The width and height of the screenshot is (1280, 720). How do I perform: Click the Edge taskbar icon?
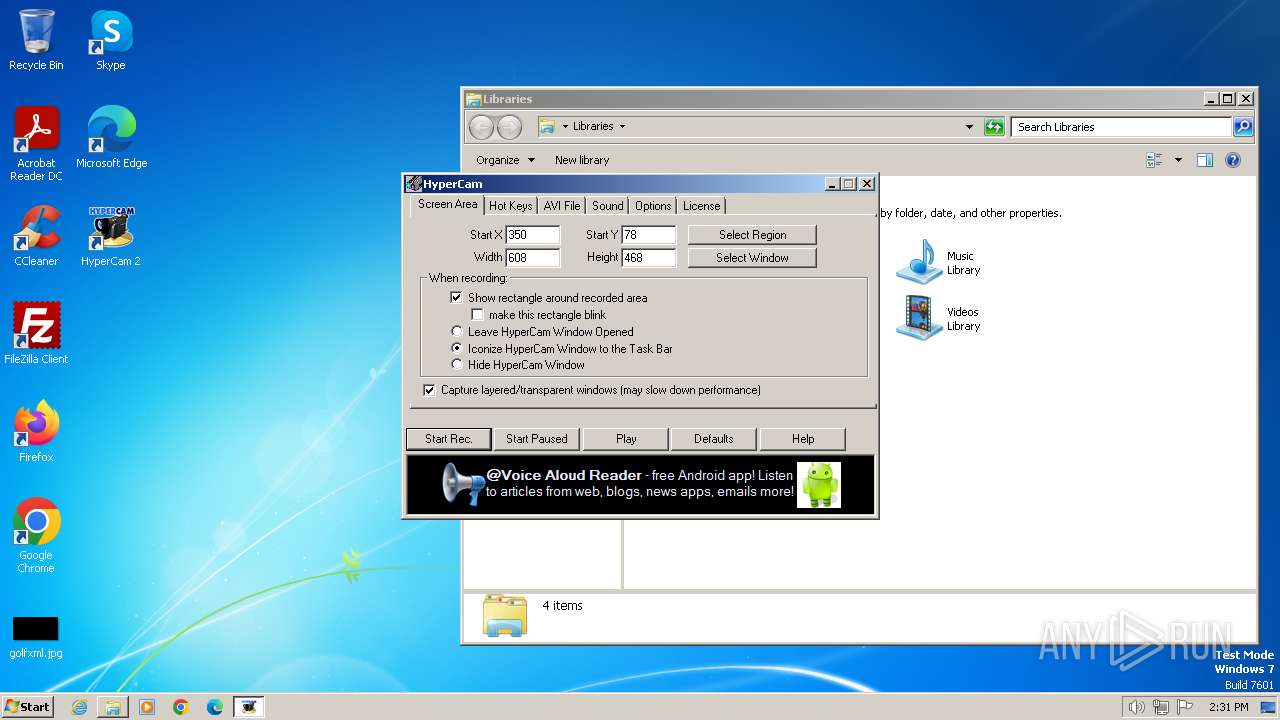point(215,707)
